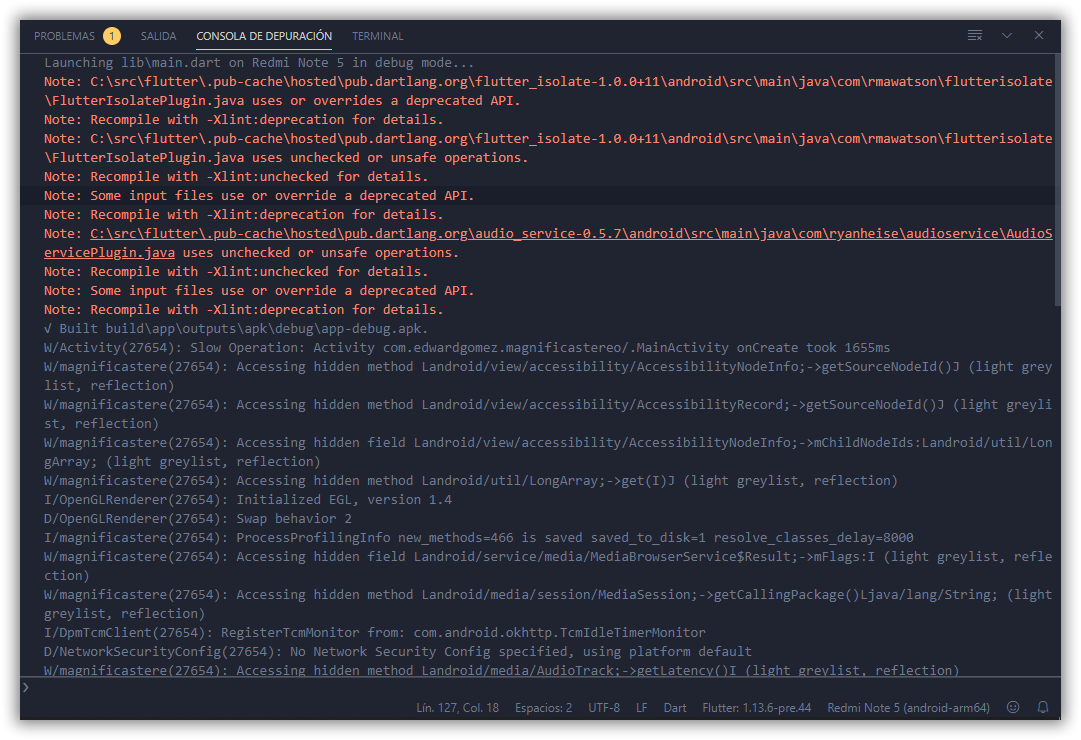The image size is (1081, 740).
Task: Open the AudioServicePlugin.java file path link
Action: click(548, 243)
